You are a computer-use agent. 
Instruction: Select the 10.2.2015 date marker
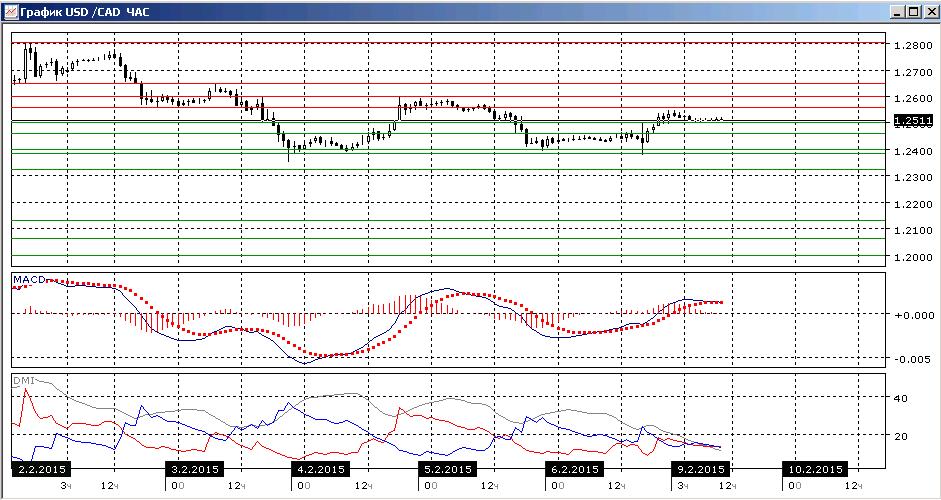click(x=816, y=469)
